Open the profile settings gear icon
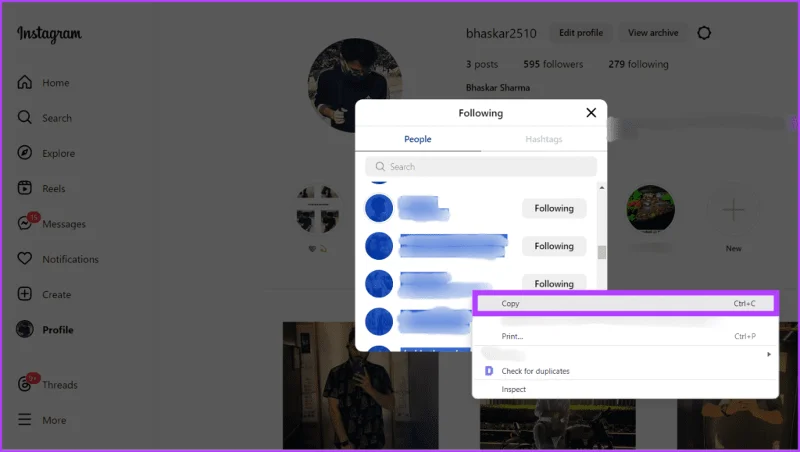 pos(704,33)
